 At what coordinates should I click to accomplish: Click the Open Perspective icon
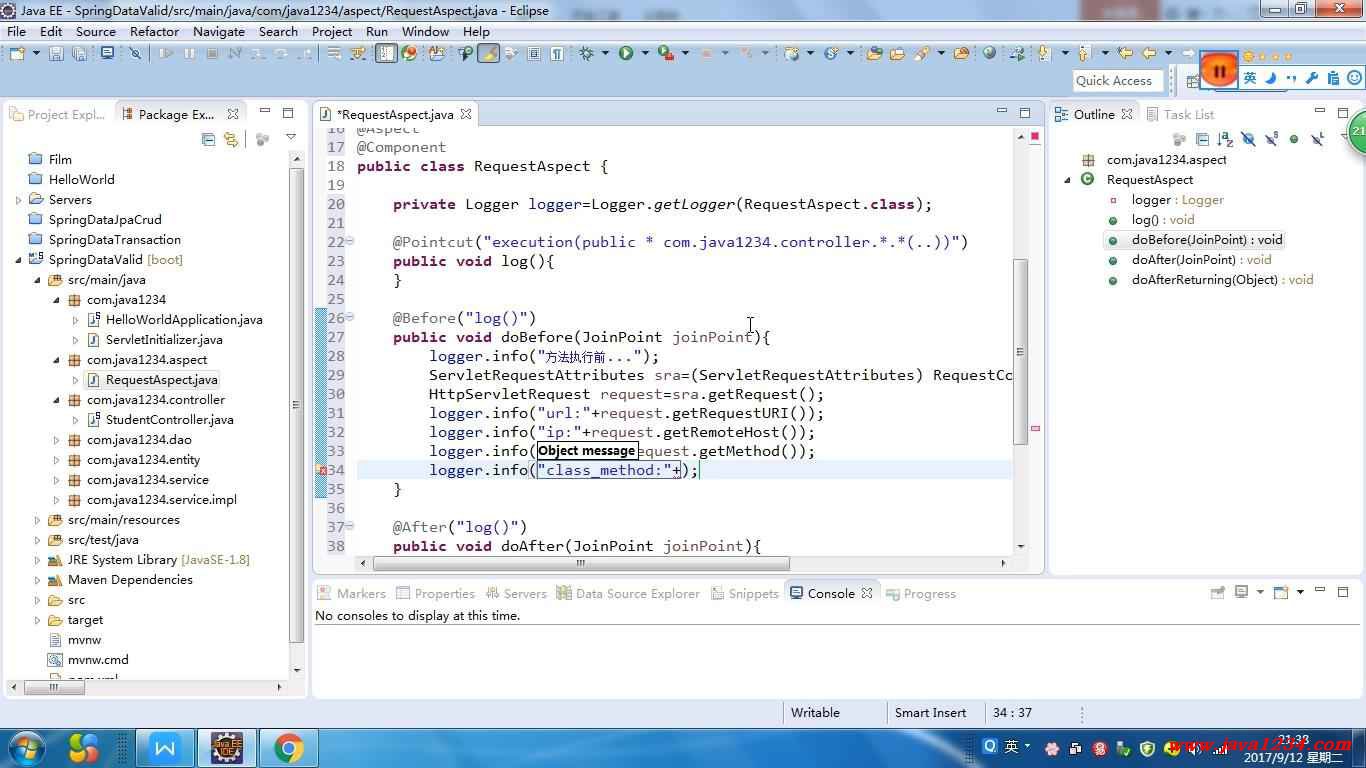click(x=1192, y=81)
